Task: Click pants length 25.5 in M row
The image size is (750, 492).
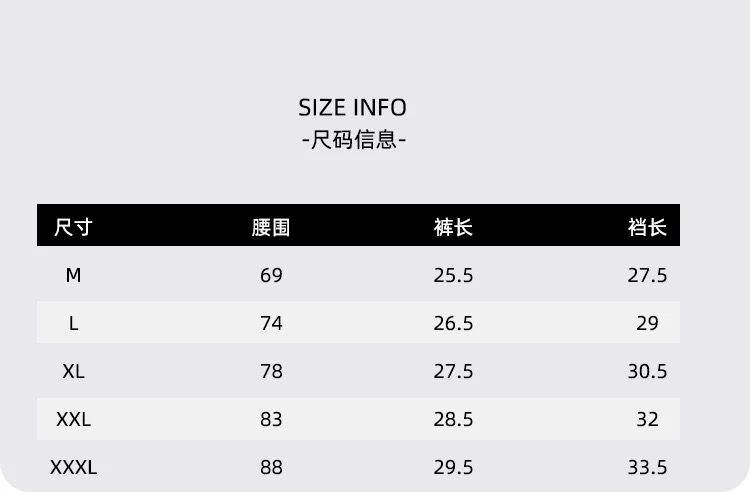Action: tap(453, 275)
